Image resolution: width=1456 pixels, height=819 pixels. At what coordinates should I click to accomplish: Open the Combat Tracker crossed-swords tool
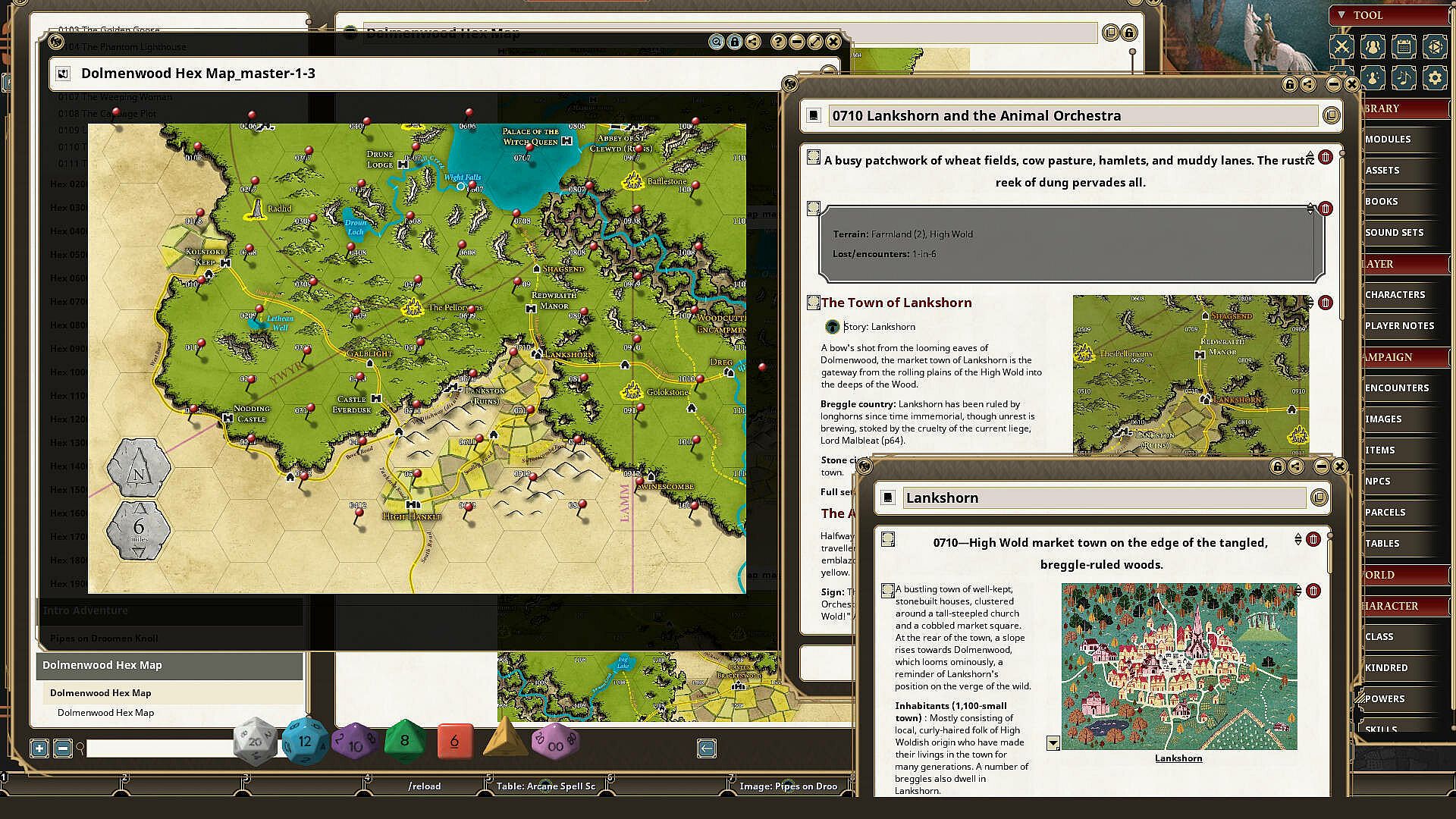click(1341, 47)
